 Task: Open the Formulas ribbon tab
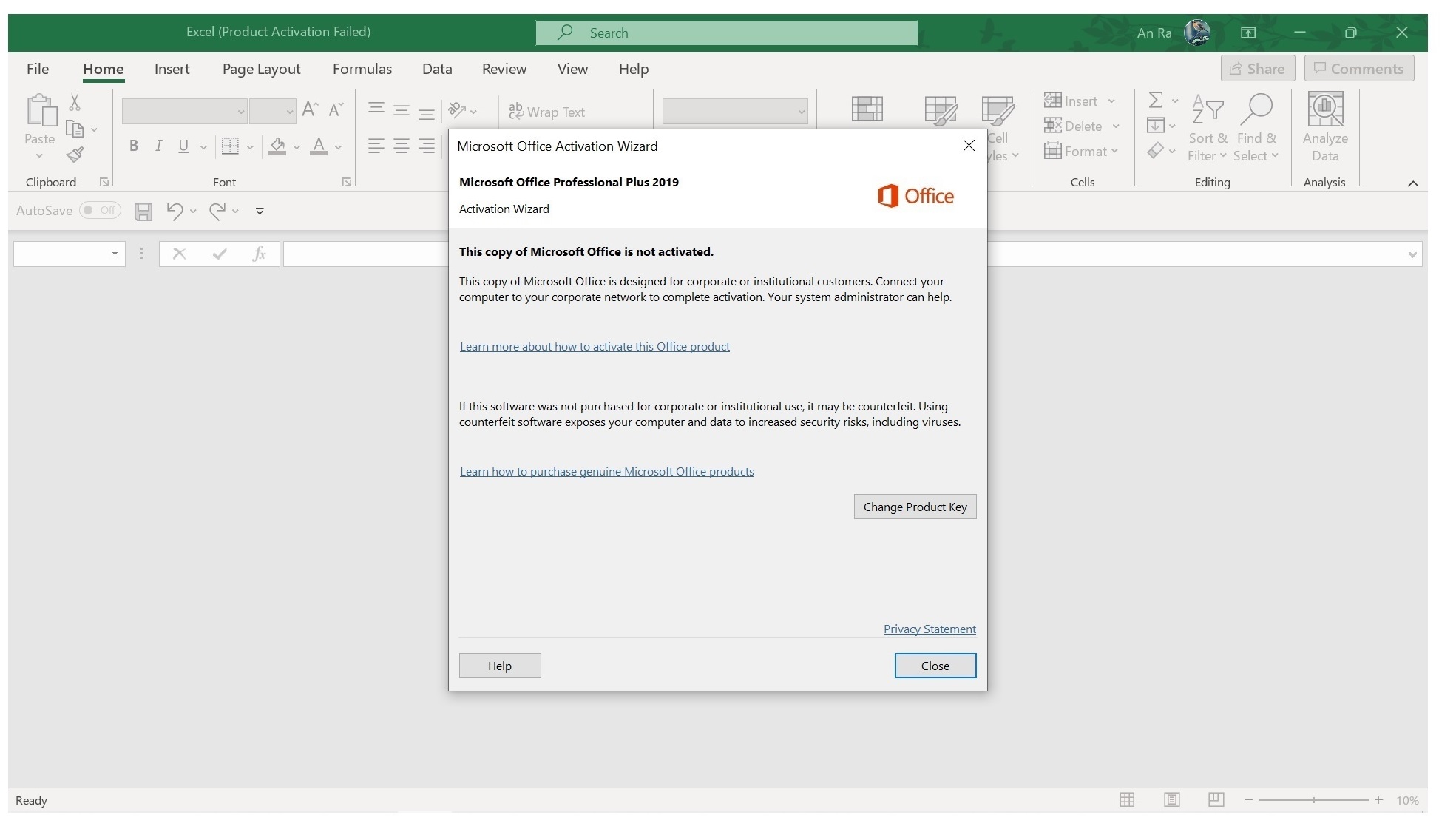(x=362, y=69)
